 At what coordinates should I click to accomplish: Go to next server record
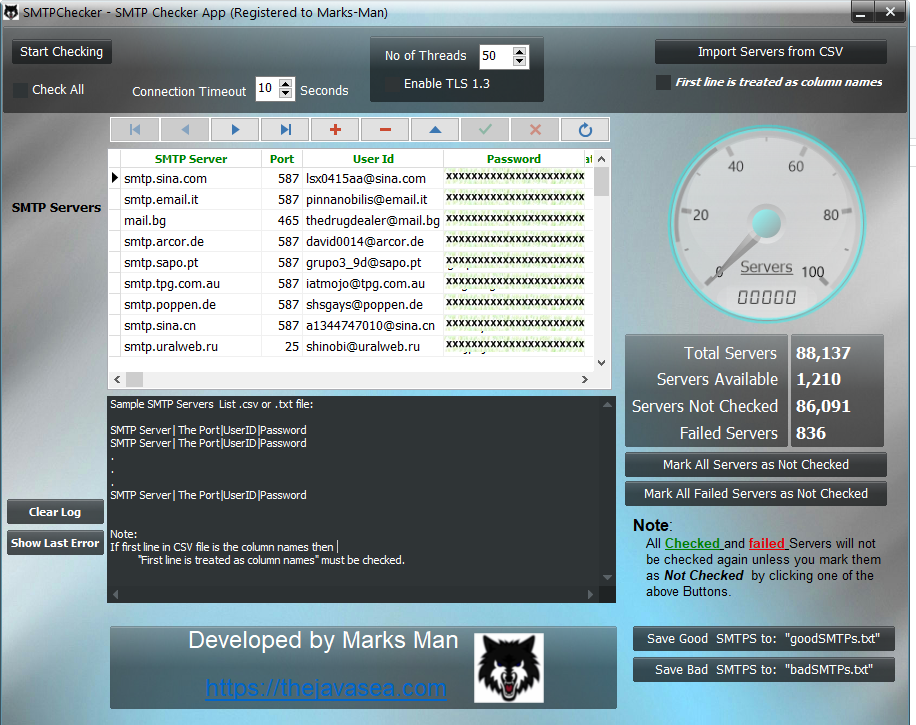point(235,130)
